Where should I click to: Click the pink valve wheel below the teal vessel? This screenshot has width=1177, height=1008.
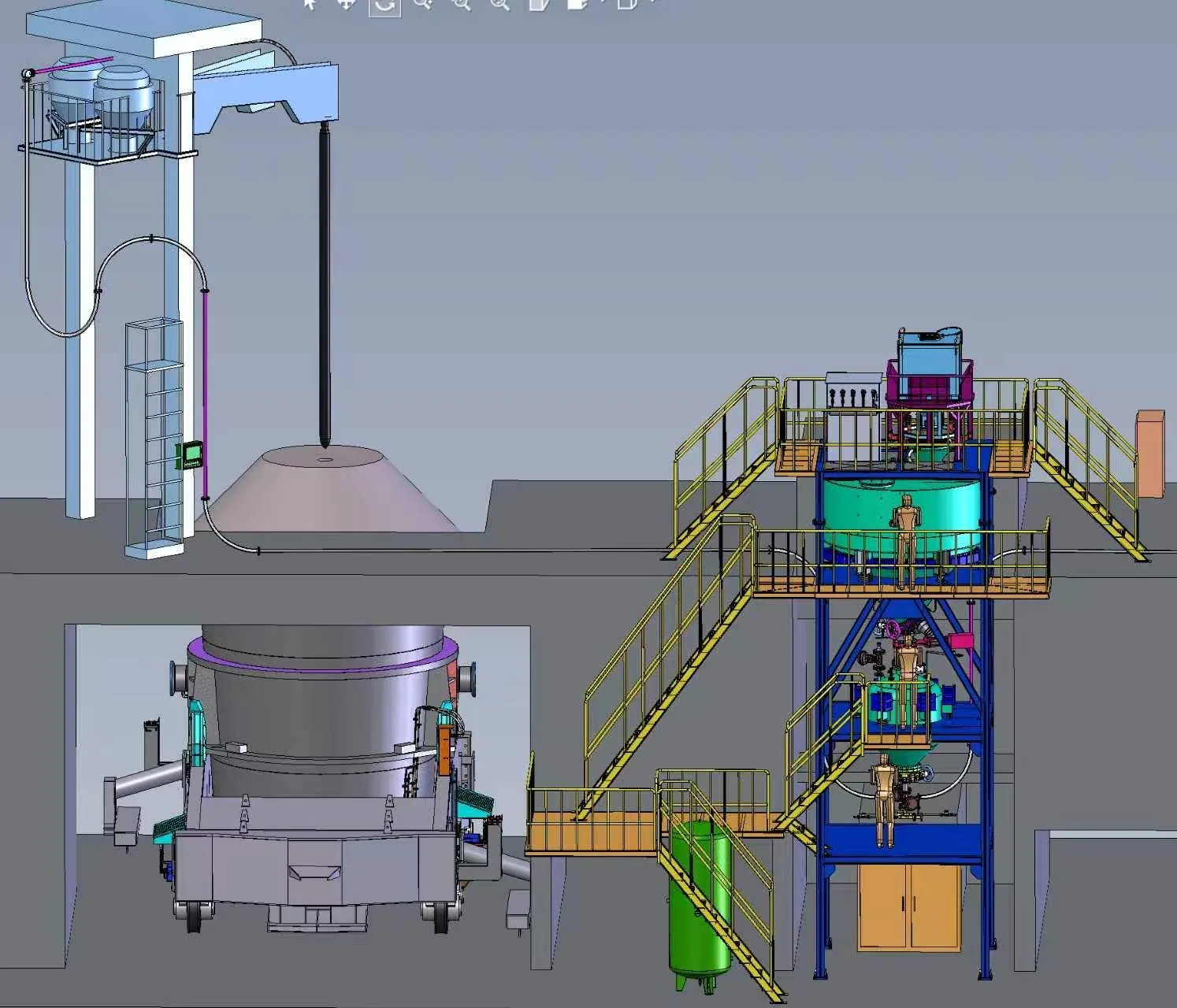(x=893, y=630)
